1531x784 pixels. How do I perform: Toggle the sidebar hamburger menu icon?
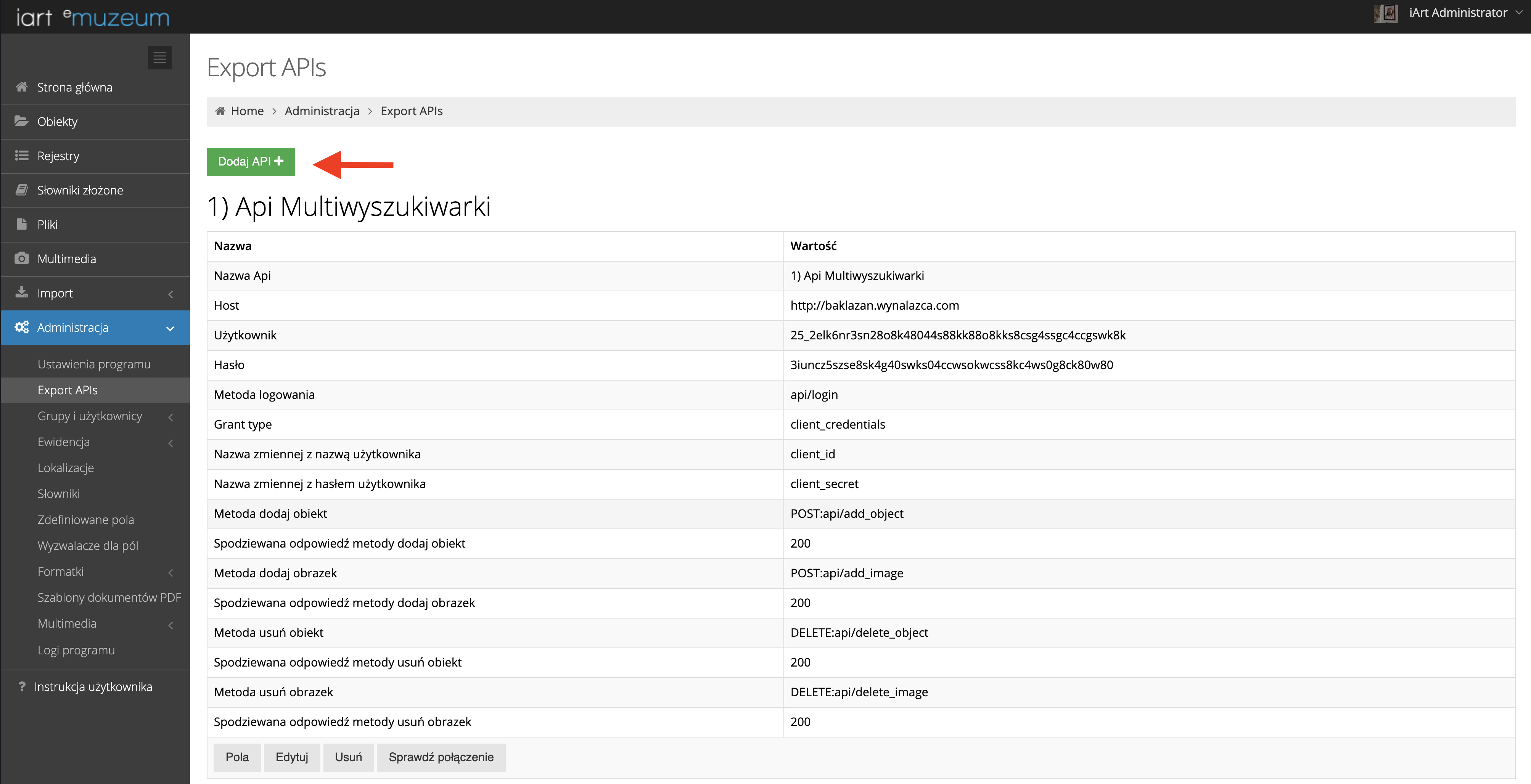pos(159,58)
